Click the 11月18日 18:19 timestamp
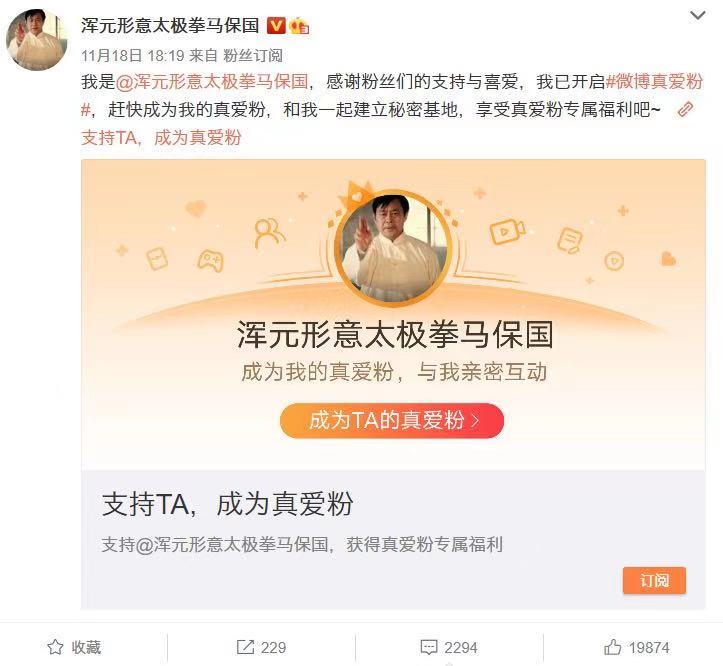Viewport: 723px width, 666px height. pyautogui.click(x=133, y=56)
